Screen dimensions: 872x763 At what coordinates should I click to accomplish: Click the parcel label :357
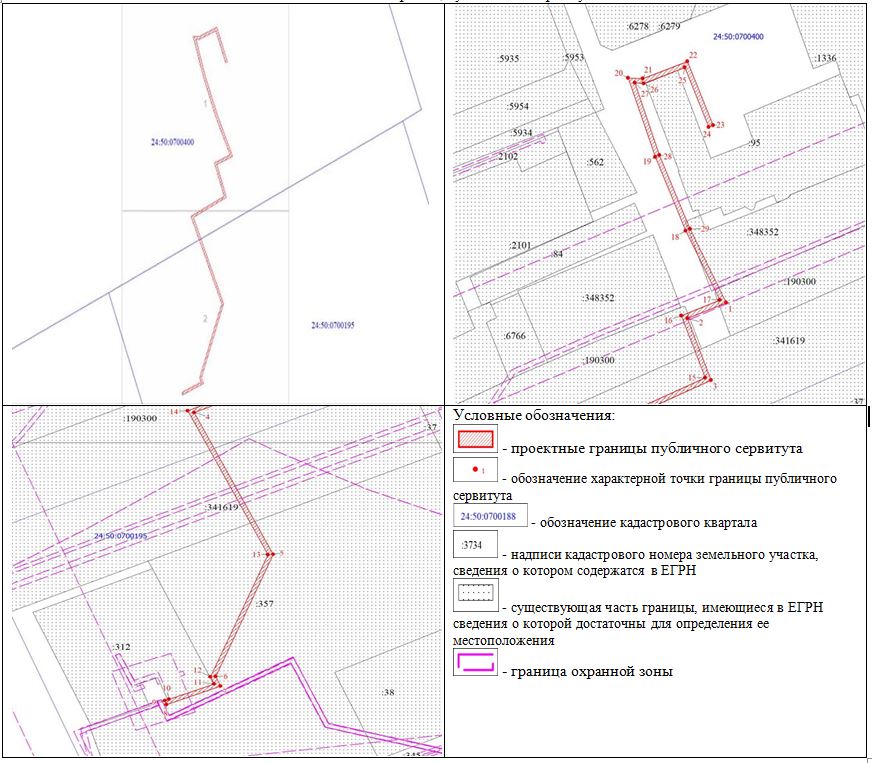264,604
